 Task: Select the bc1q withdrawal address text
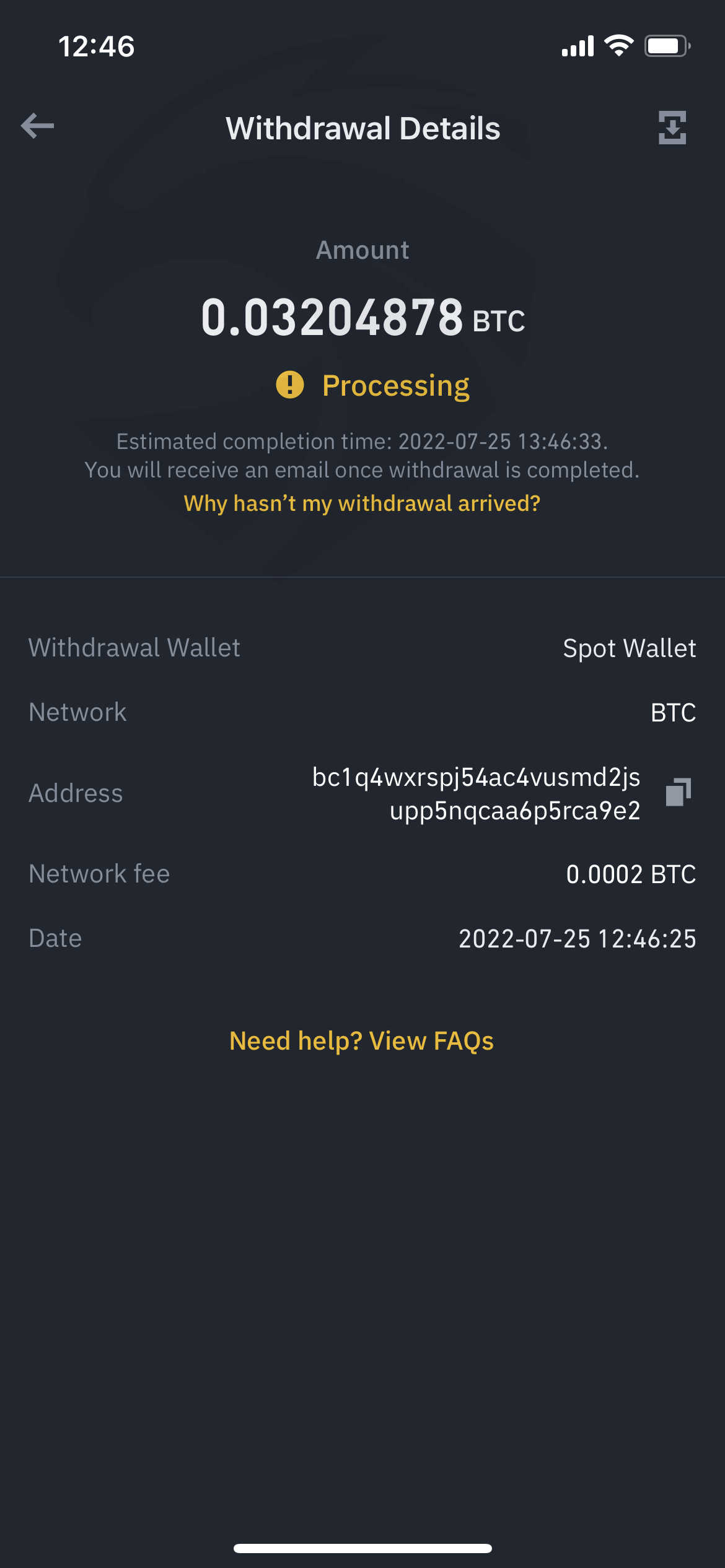476,793
